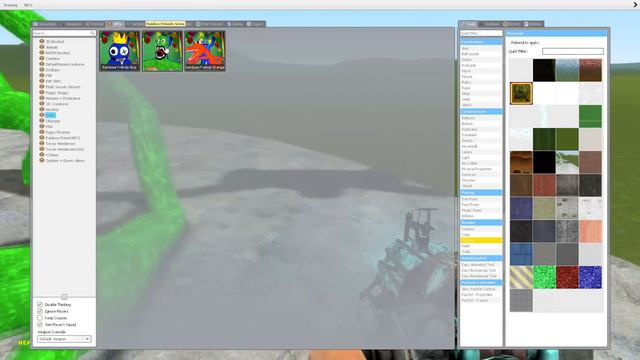The height and width of the screenshot is (360, 640).
Task: Select the Trevor Henderson(2022) category
Action: (65, 149)
